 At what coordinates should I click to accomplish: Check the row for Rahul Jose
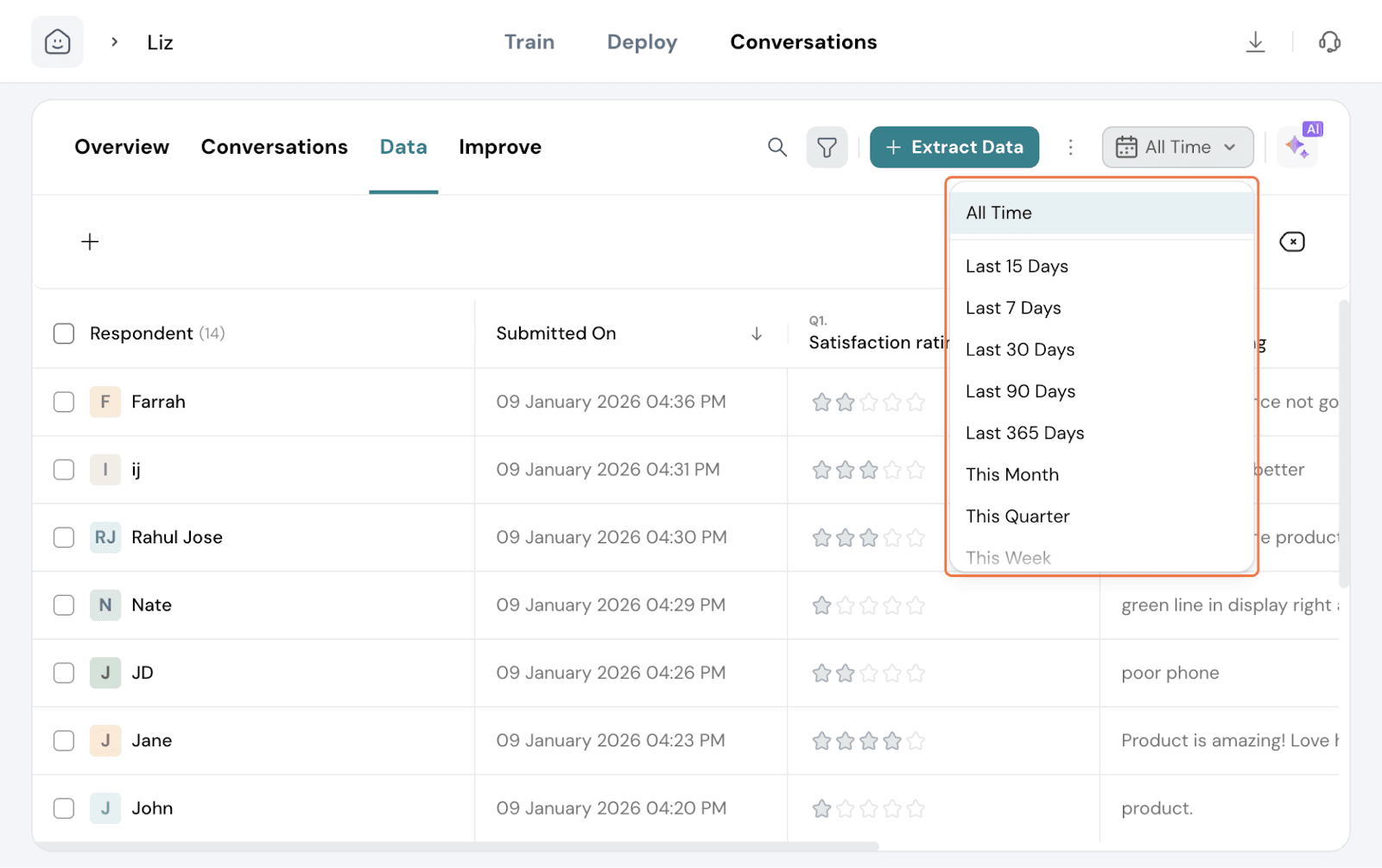[x=64, y=537]
